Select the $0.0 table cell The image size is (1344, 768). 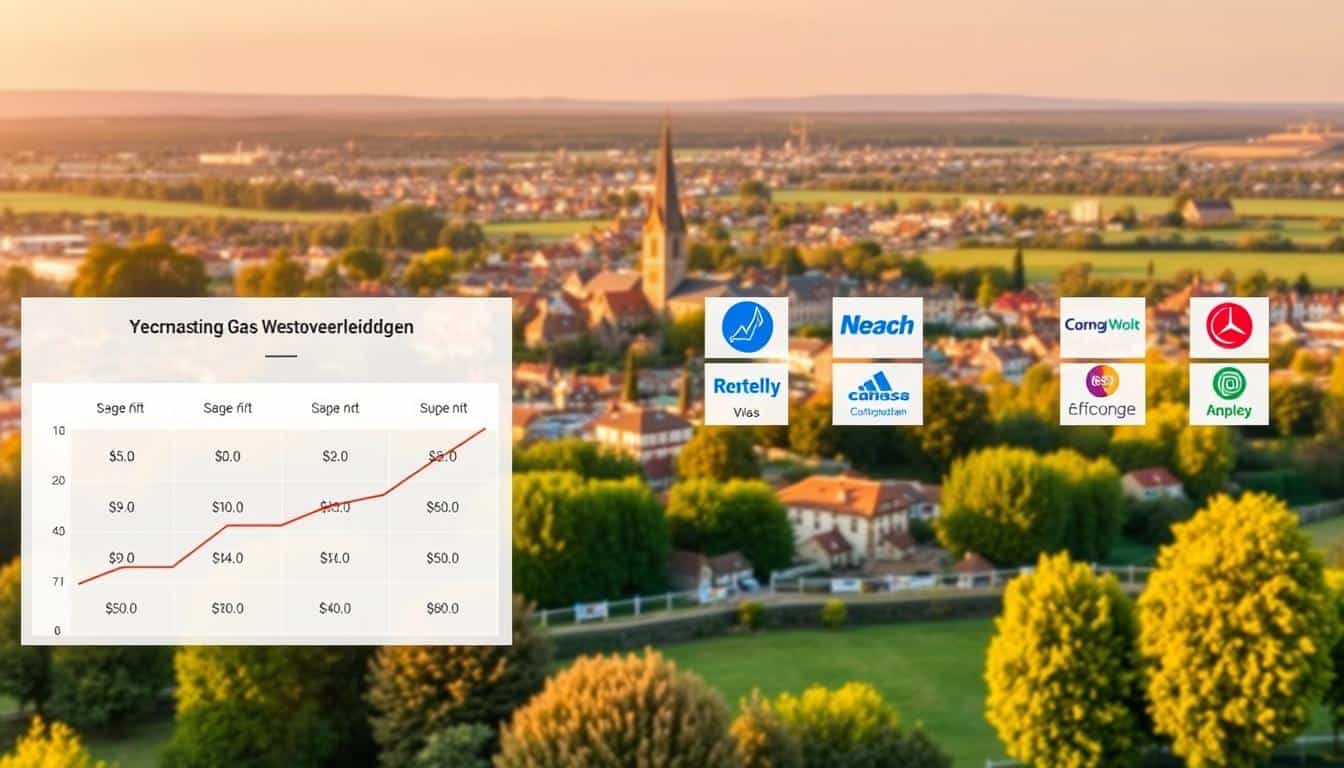coord(228,456)
